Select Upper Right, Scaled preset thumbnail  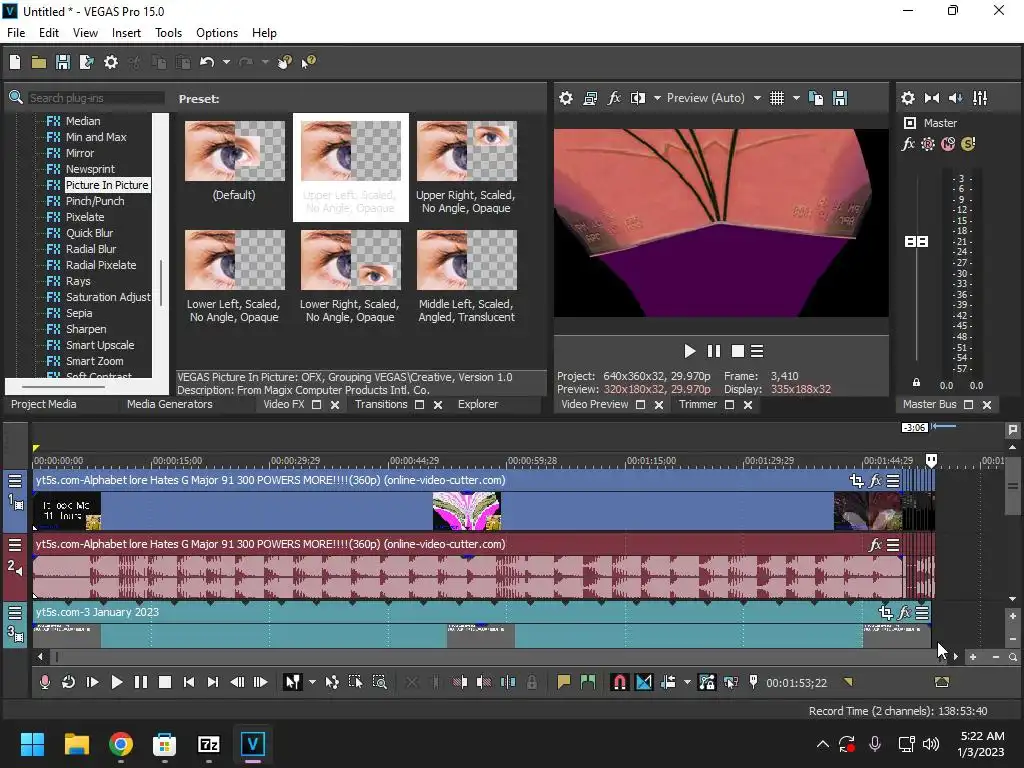tap(466, 152)
